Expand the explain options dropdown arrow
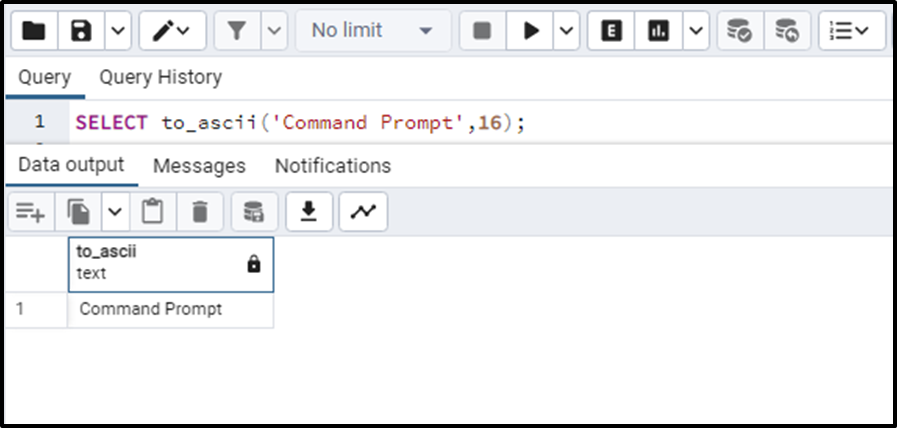 coord(696,31)
